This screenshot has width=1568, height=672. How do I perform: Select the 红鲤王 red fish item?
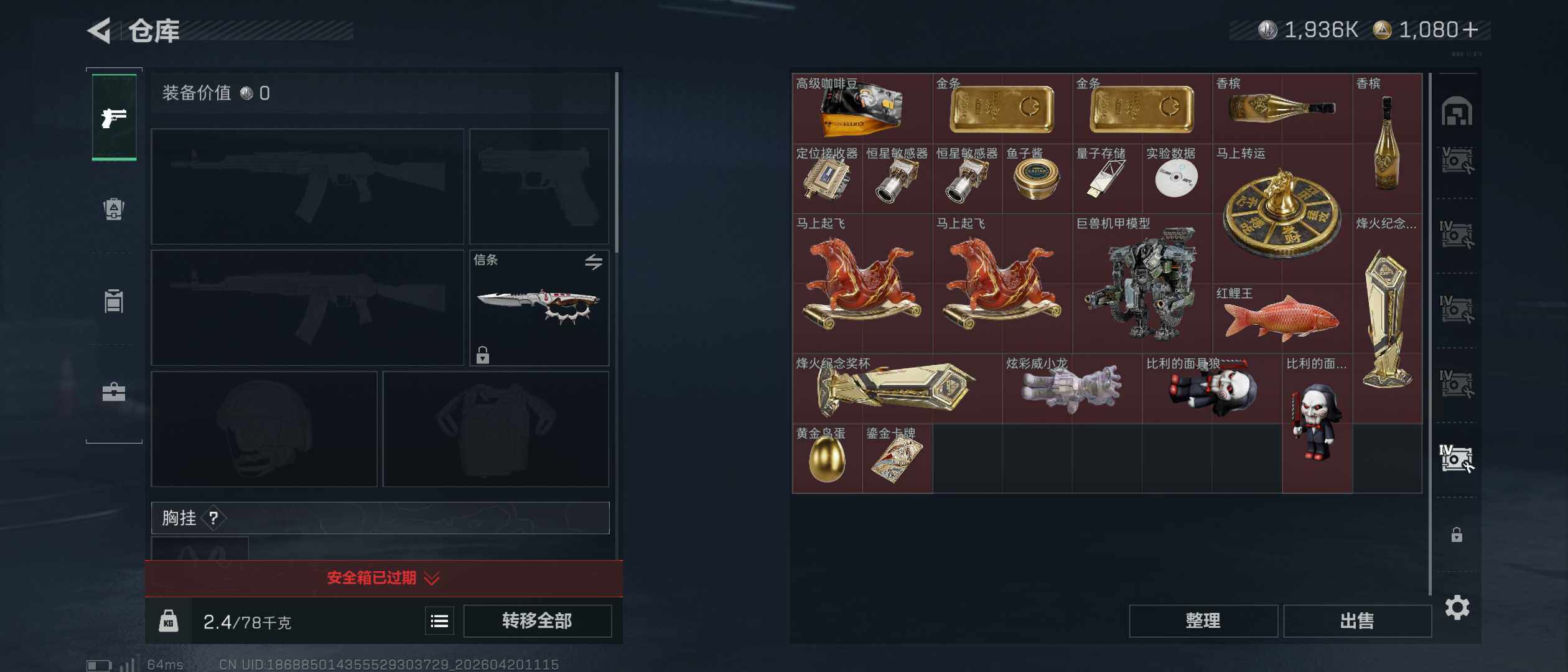[x=1282, y=319]
